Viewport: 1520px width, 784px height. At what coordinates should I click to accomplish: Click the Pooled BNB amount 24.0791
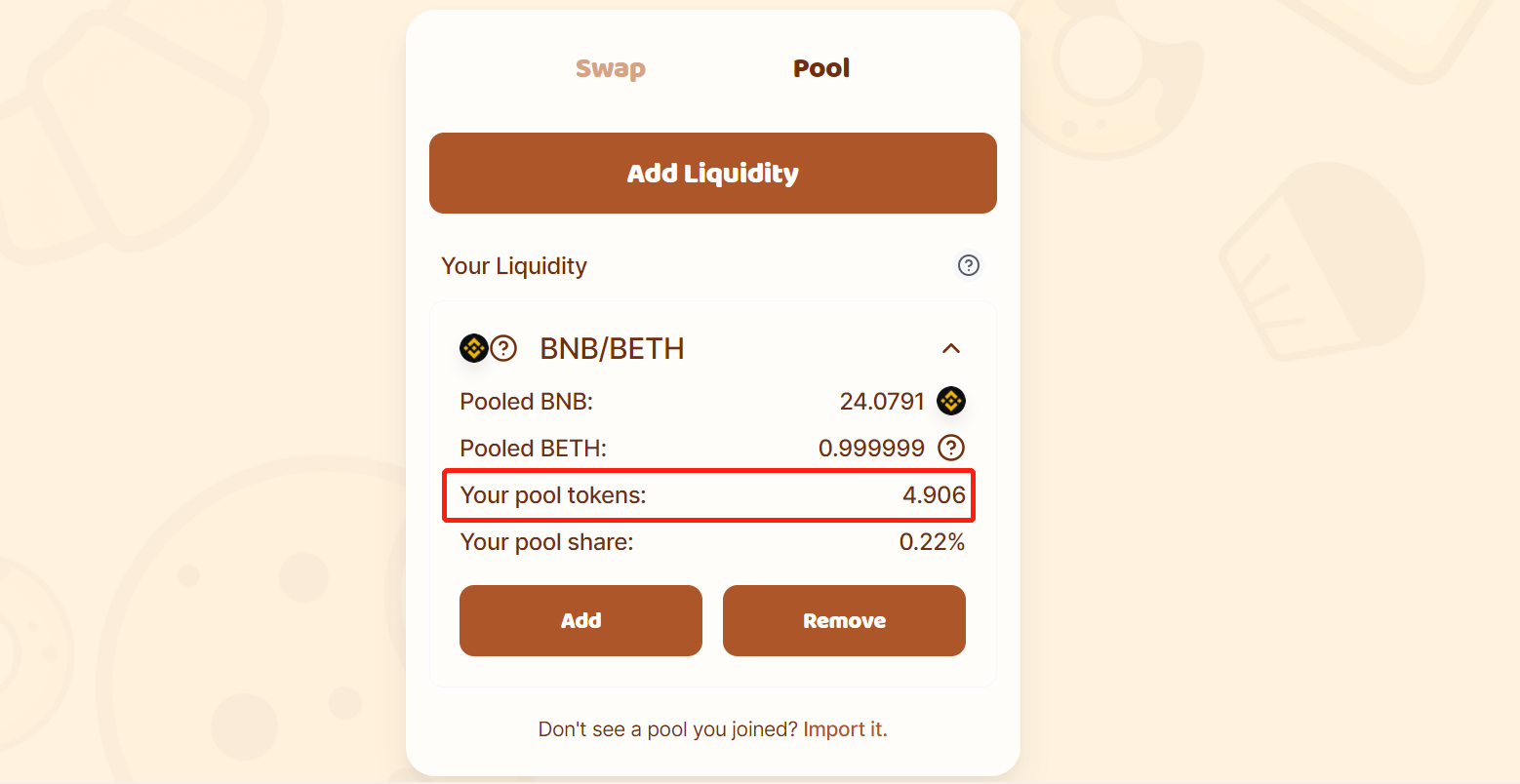[x=881, y=401]
